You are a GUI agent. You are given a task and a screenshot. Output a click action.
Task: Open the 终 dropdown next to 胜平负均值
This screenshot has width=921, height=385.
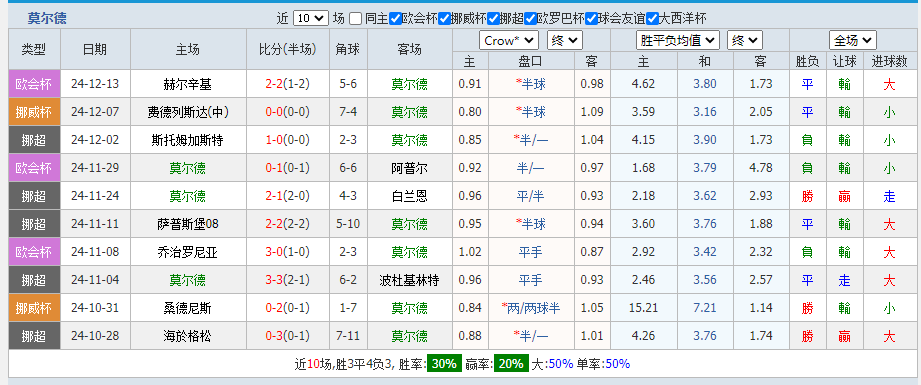point(745,41)
